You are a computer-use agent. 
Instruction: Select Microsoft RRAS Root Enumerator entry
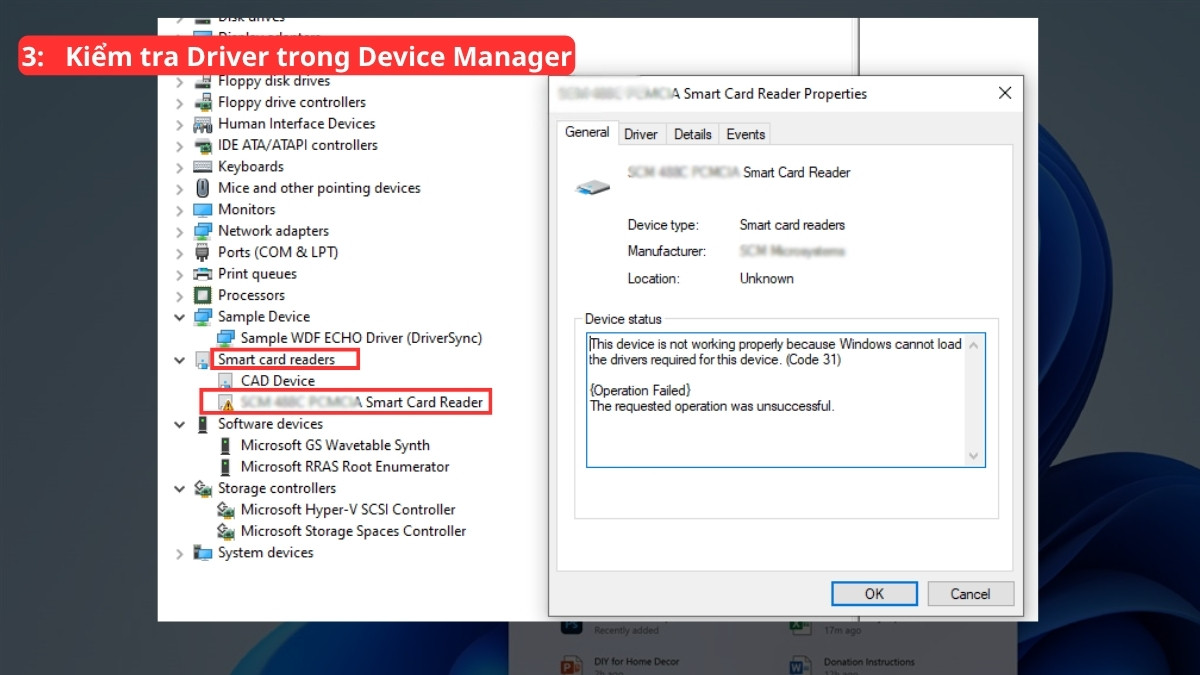click(x=345, y=467)
